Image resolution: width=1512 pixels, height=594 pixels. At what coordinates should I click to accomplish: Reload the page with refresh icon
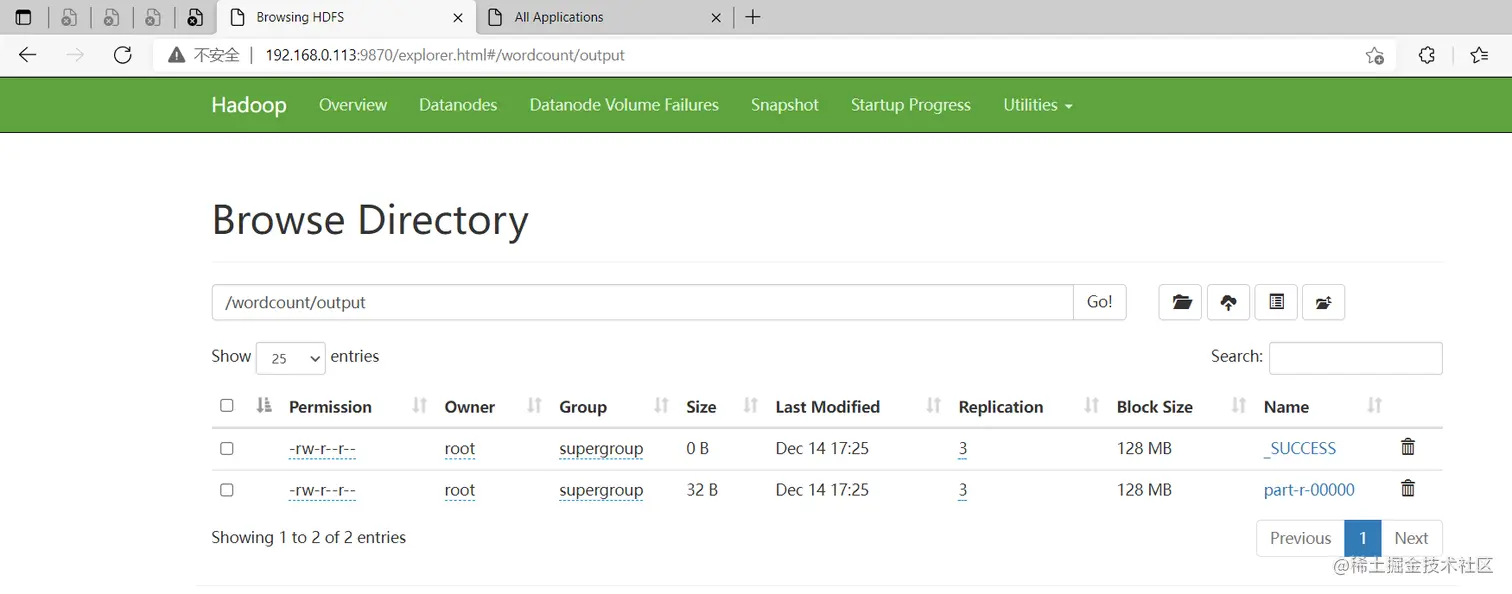tap(122, 55)
